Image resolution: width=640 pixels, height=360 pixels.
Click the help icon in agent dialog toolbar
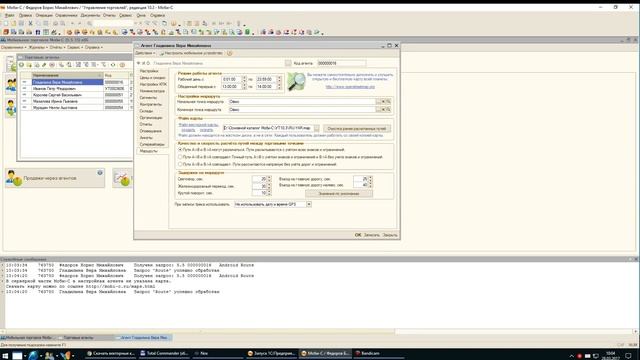pyautogui.click(x=229, y=53)
